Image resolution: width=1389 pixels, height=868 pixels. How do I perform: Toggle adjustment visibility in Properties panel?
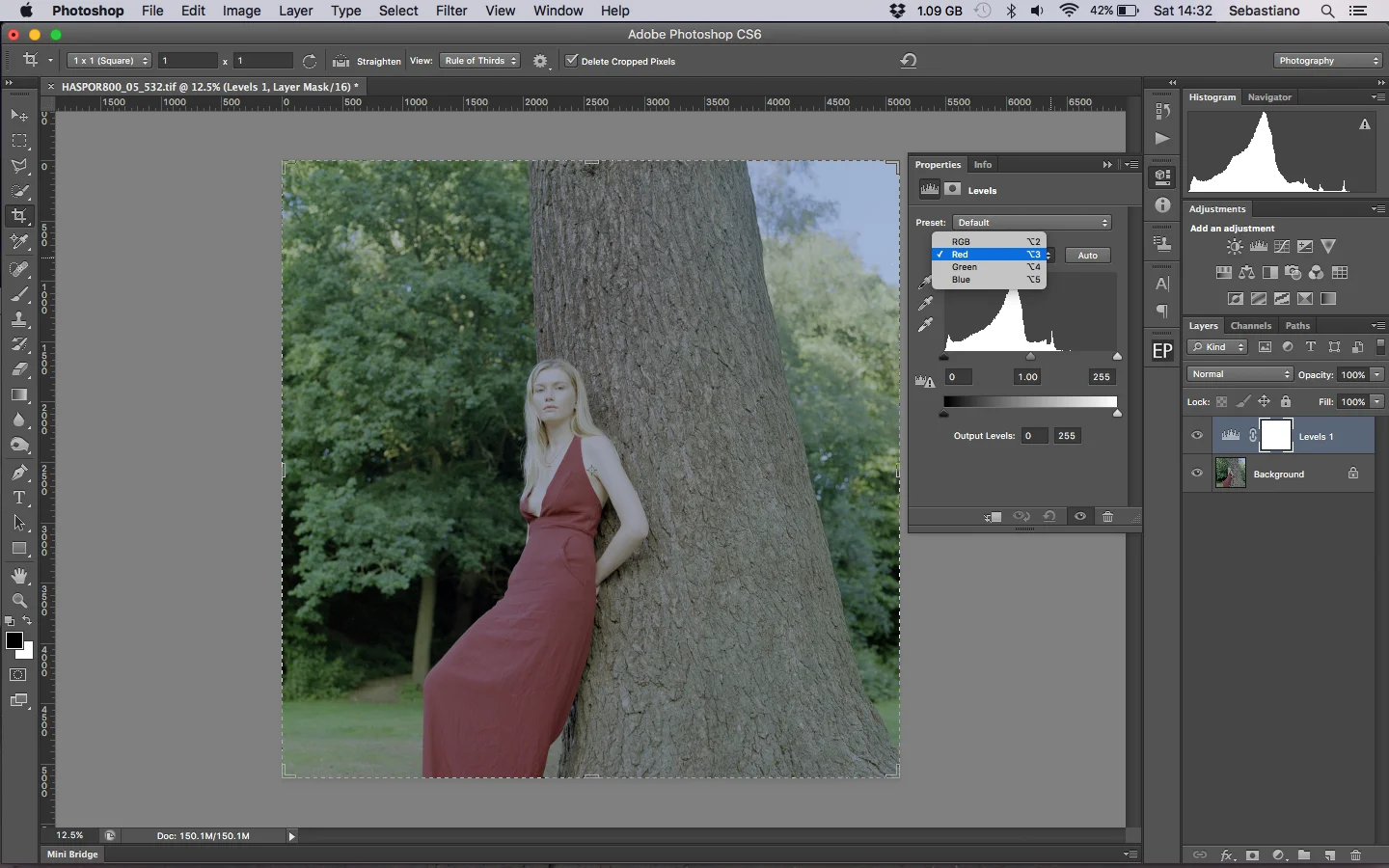[1080, 517]
